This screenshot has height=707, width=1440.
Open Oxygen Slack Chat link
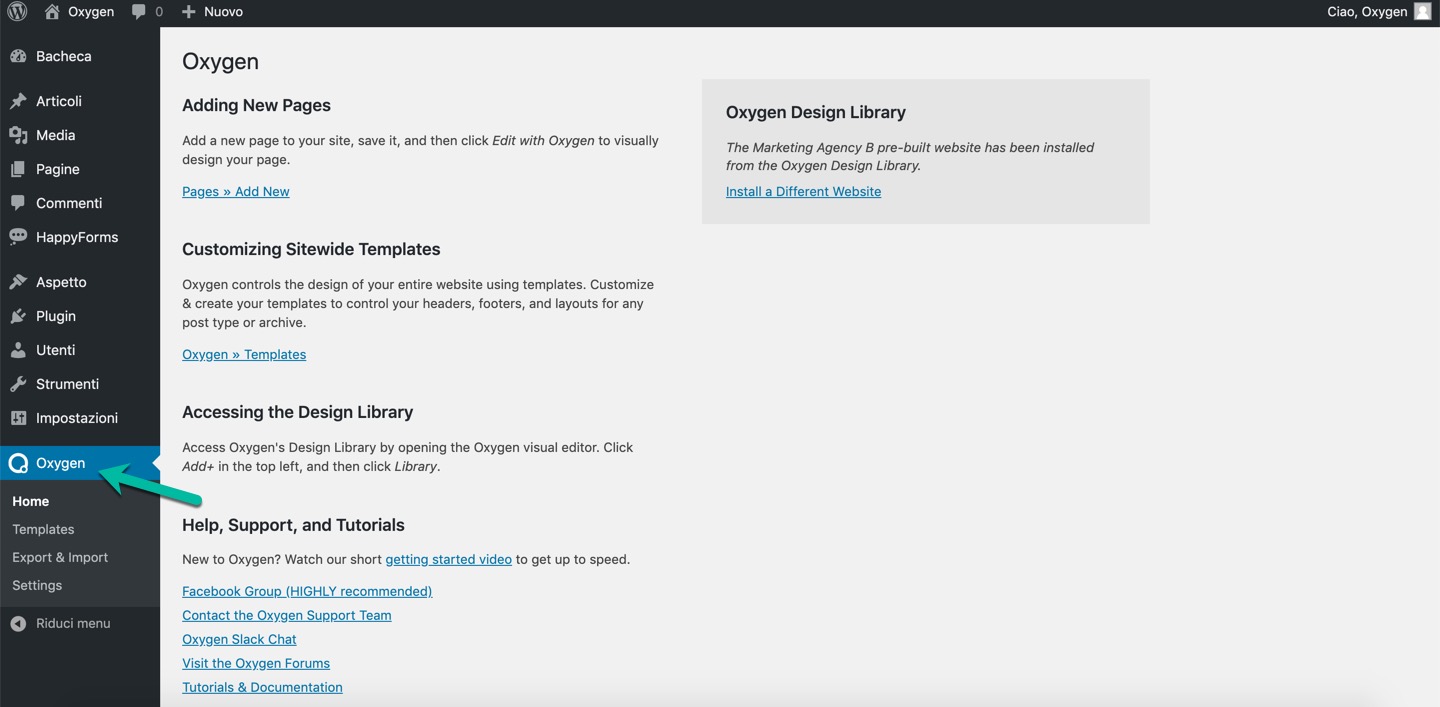coord(239,639)
